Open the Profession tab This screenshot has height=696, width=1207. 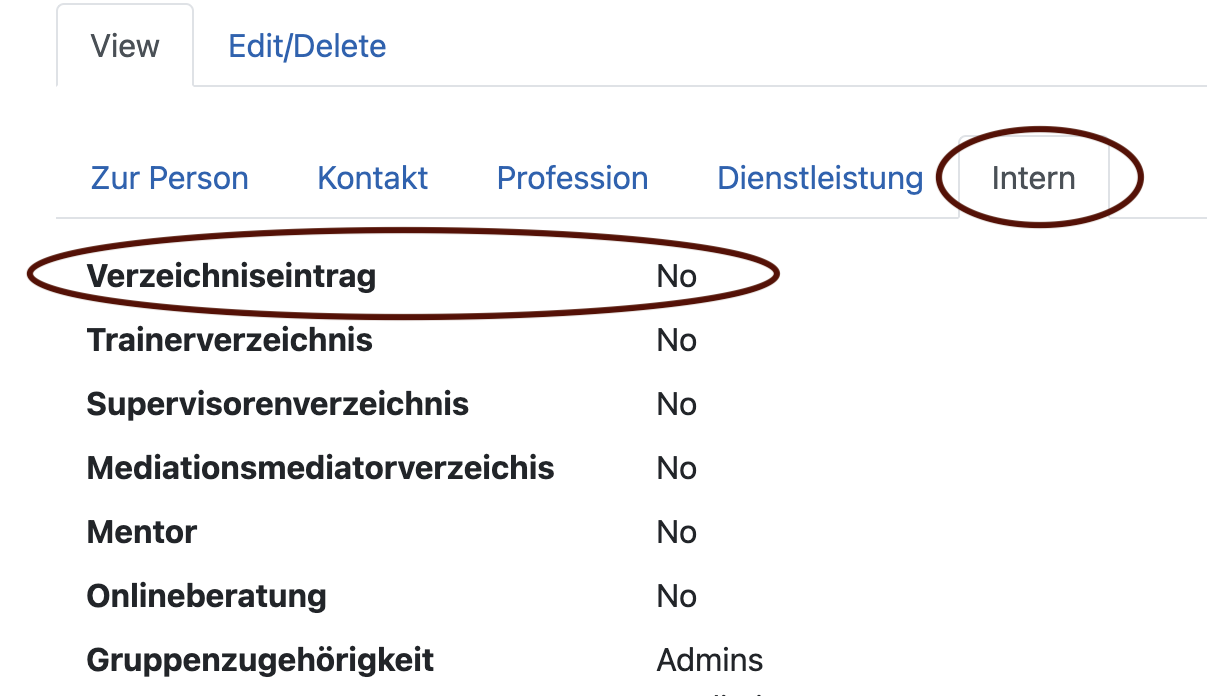point(572,178)
